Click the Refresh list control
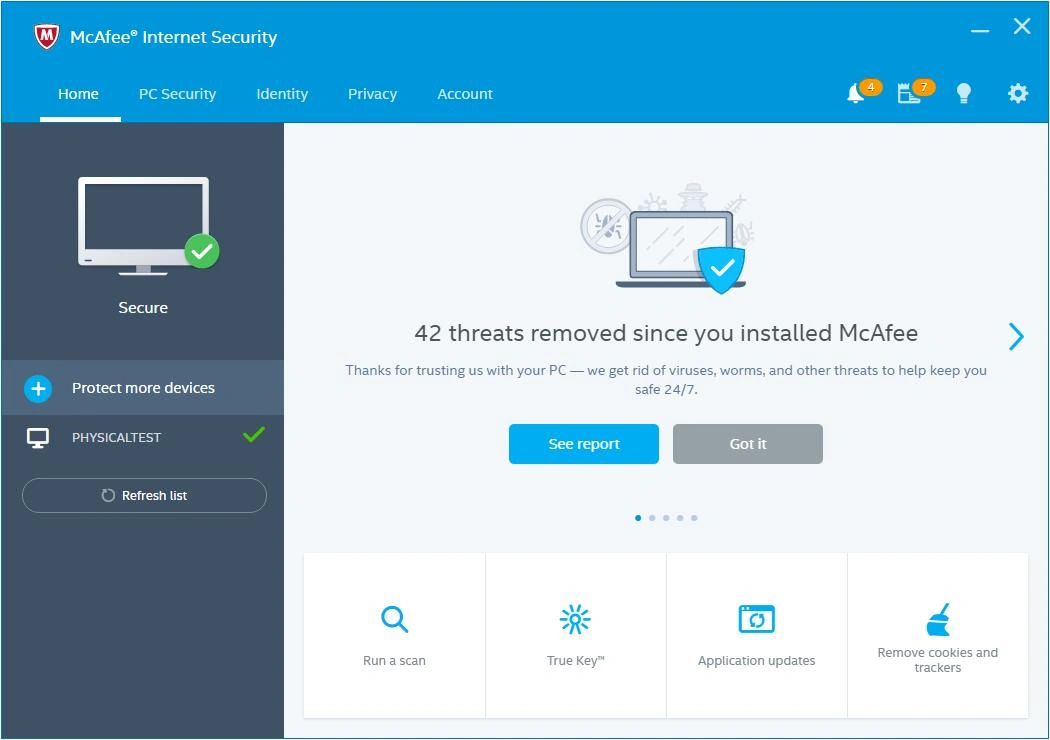The height and width of the screenshot is (740, 1050). pos(143,495)
